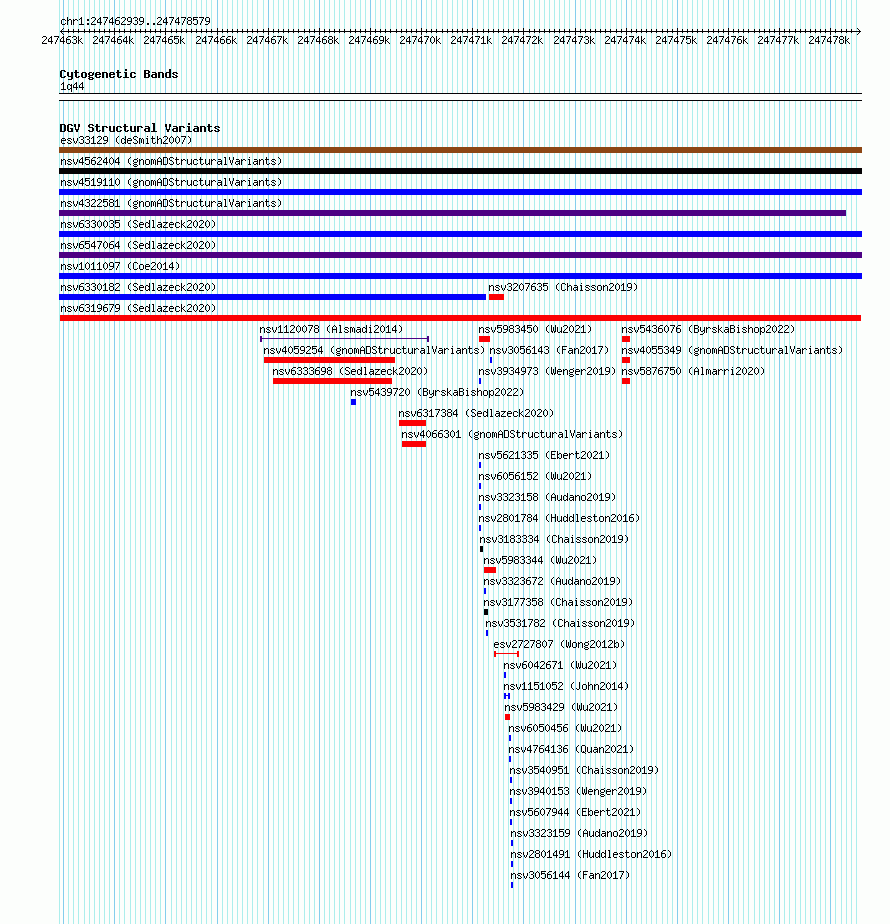Click the black nsv4562404 variant bar

coord(460,171)
